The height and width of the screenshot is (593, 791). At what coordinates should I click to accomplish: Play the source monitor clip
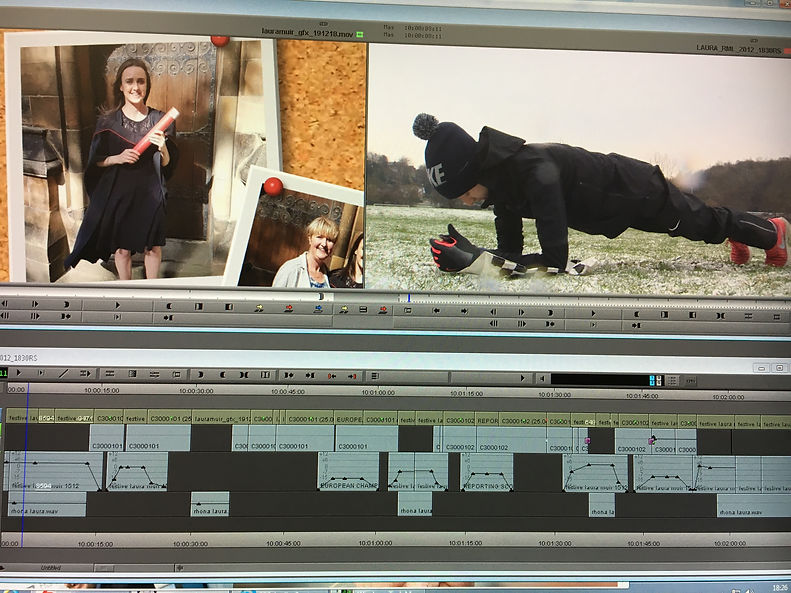(118, 305)
